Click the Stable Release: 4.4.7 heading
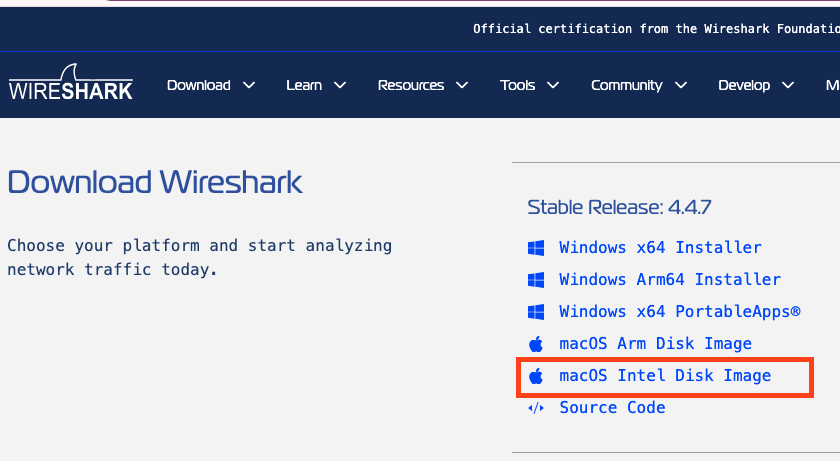 [x=619, y=207]
